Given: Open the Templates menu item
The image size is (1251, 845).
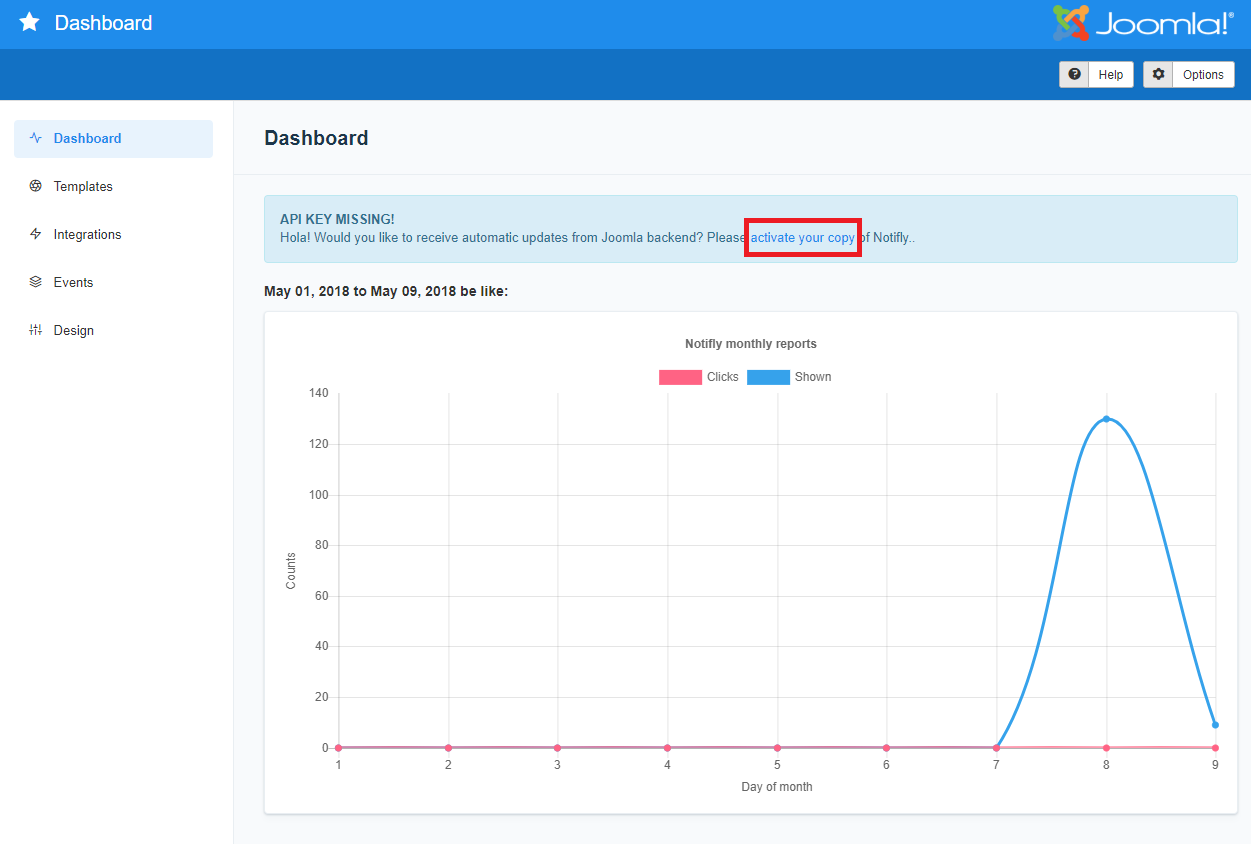Looking at the screenshot, I should click(83, 186).
